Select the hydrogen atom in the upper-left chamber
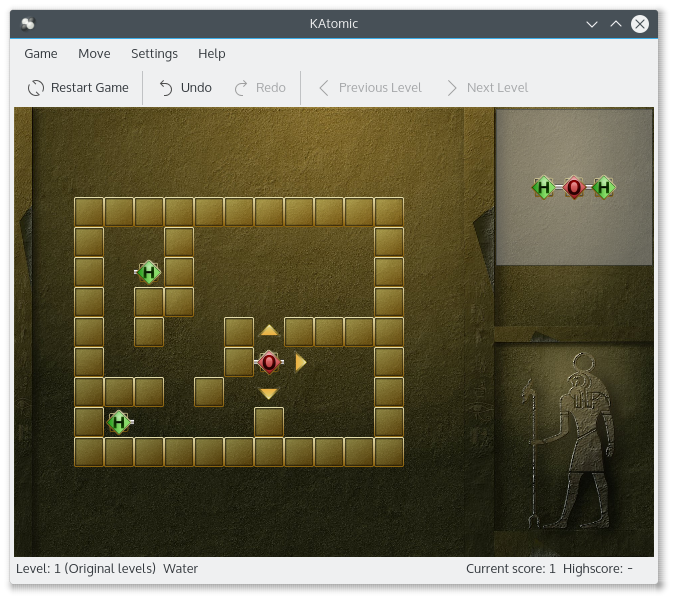The image size is (674, 600). (x=149, y=272)
